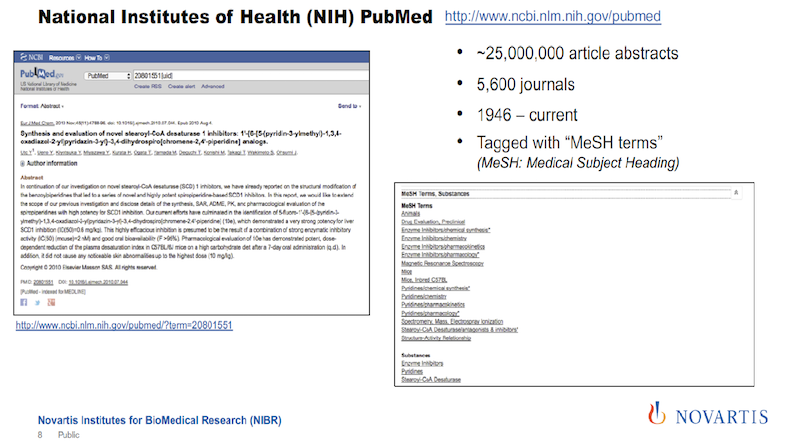
Task: Click the Drug Evaluation, Preclinical MeSH term
Action: (x=433, y=222)
